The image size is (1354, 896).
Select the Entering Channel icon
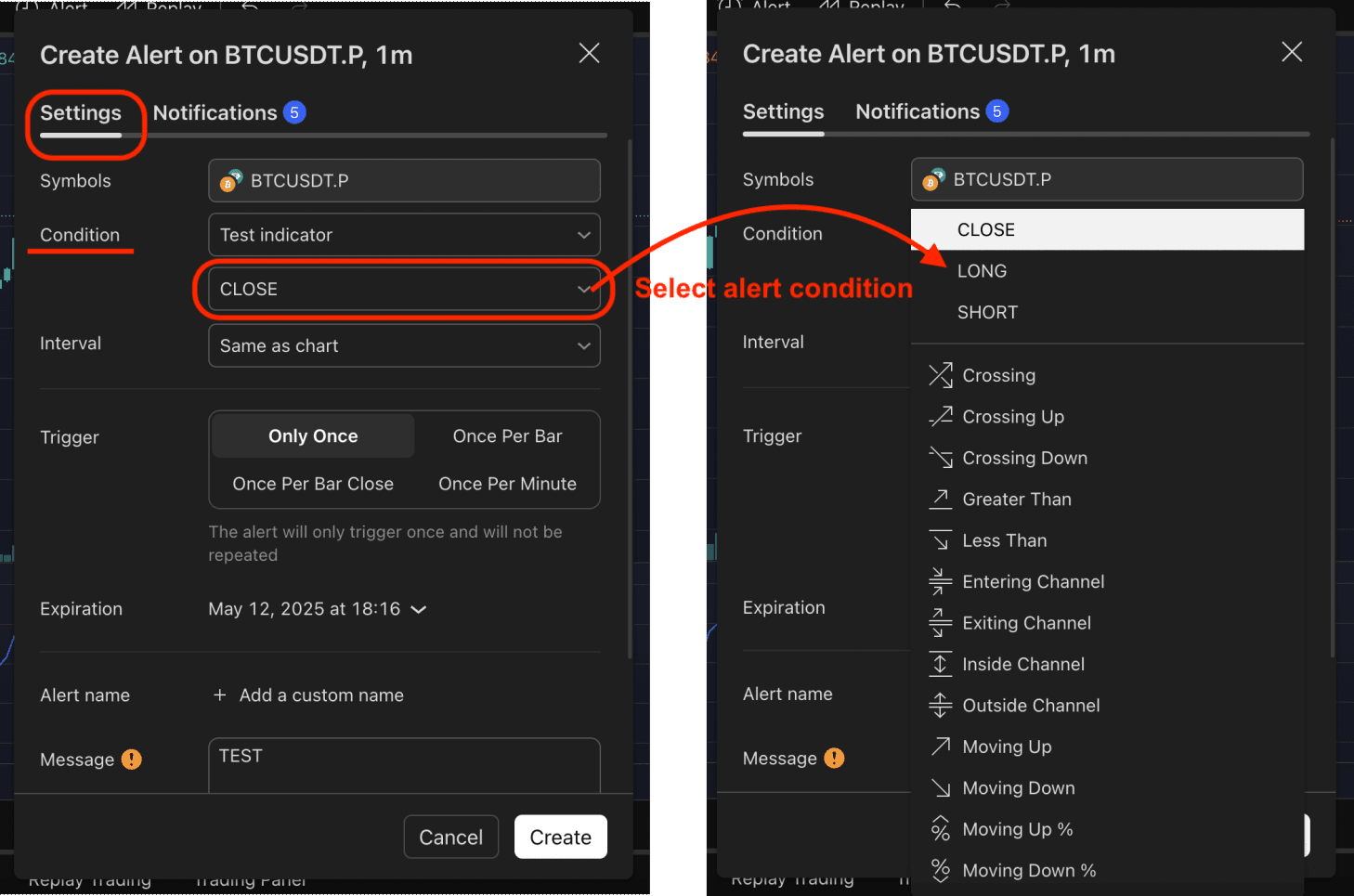(x=940, y=582)
